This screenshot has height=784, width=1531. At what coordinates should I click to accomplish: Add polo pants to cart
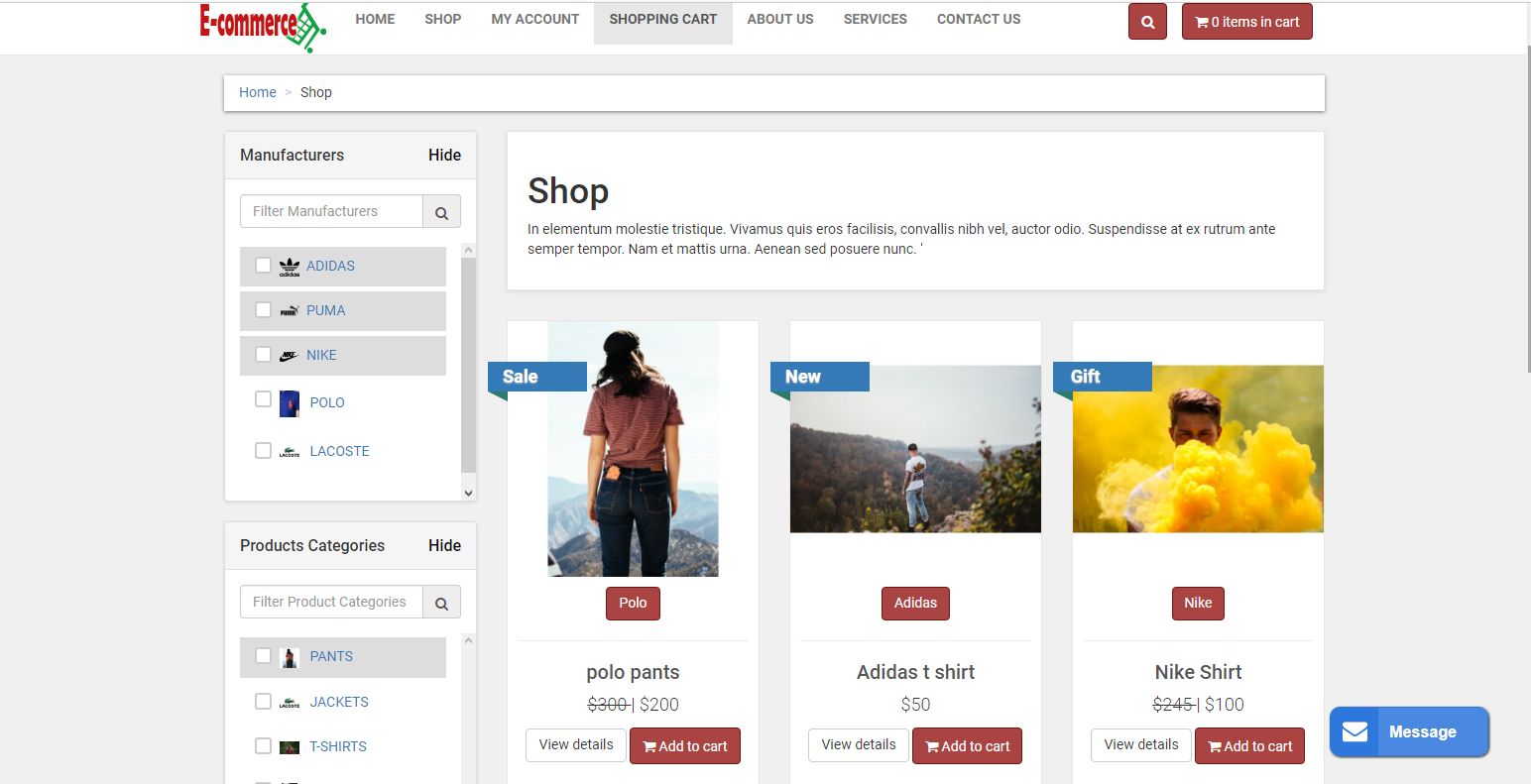(x=685, y=746)
